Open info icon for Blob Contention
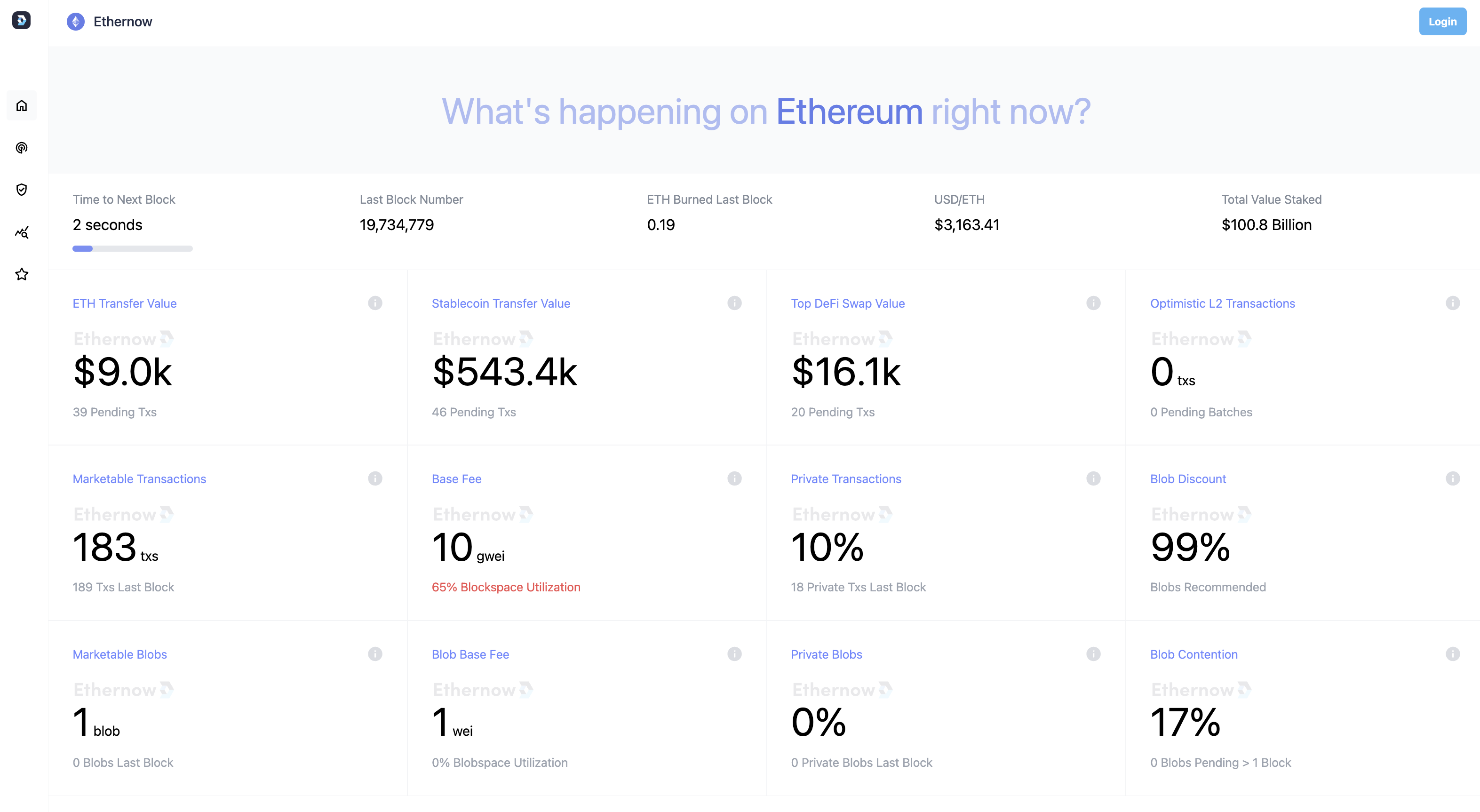The width and height of the screenshot is (1480, 812). 1452,653
